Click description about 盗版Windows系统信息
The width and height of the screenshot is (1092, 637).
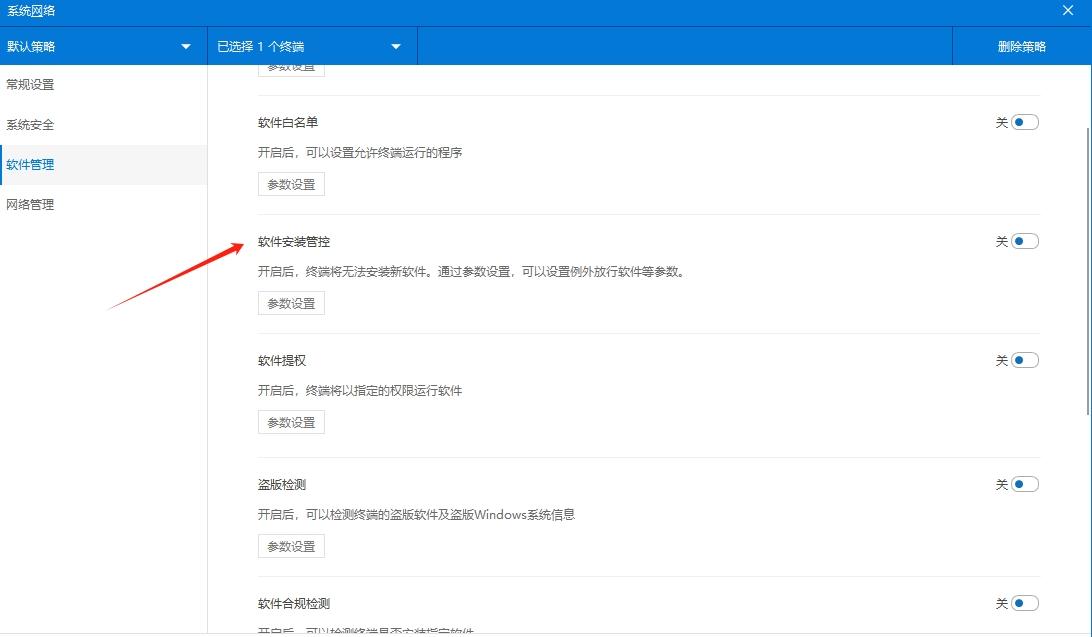coord(416,514)
